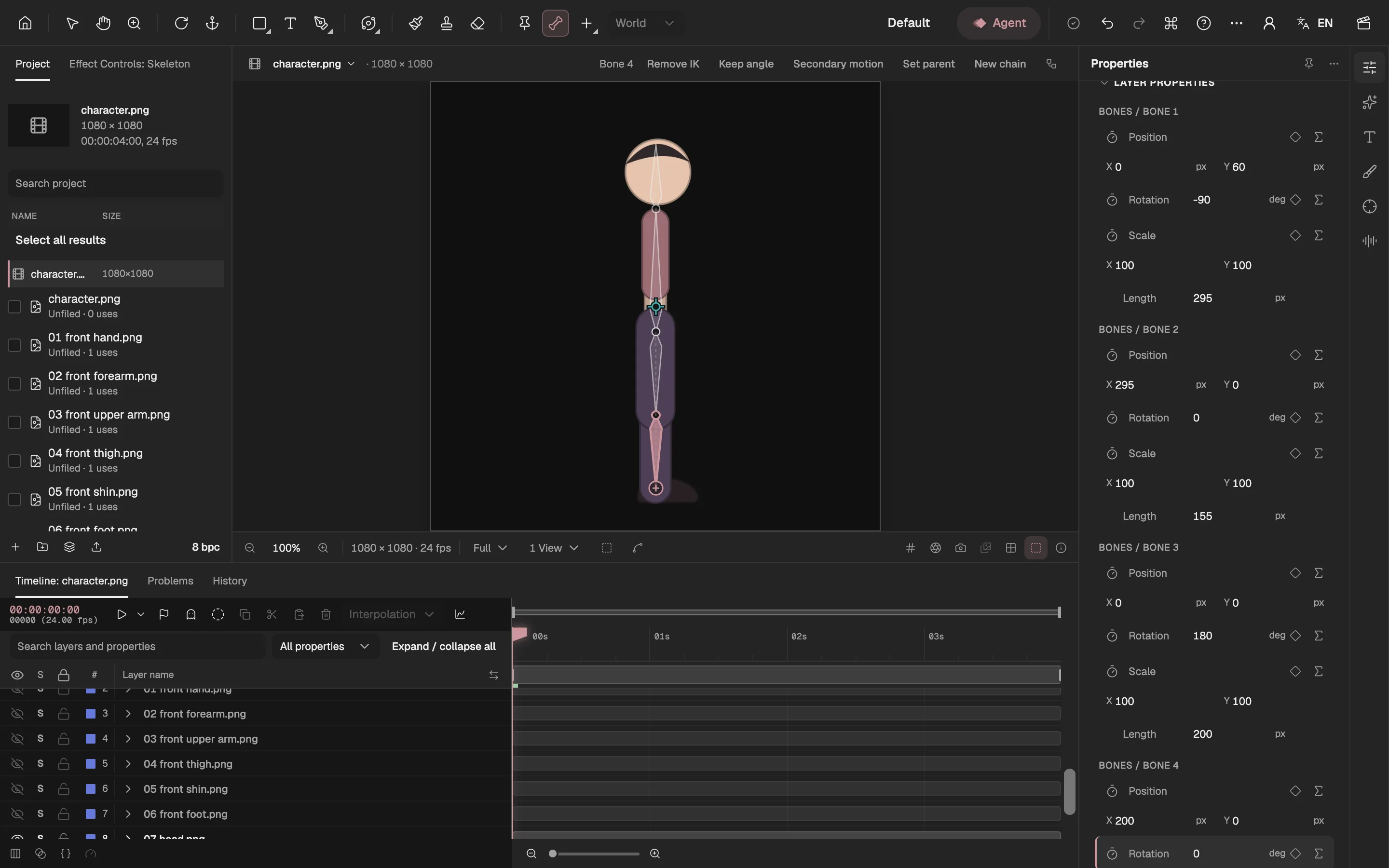
Task: Open the audio waveform panel in right sidebar
Action: (x=1370, y=241)
